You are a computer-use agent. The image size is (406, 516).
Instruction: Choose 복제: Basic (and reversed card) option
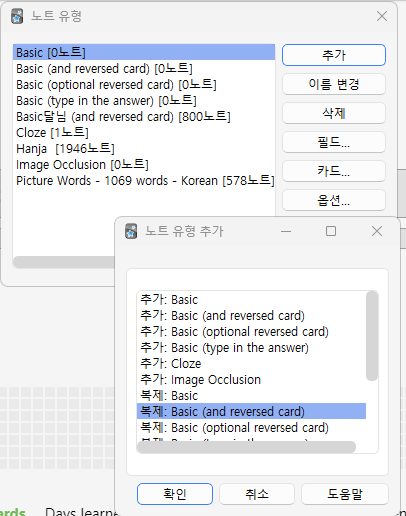(x=251, y=411)
